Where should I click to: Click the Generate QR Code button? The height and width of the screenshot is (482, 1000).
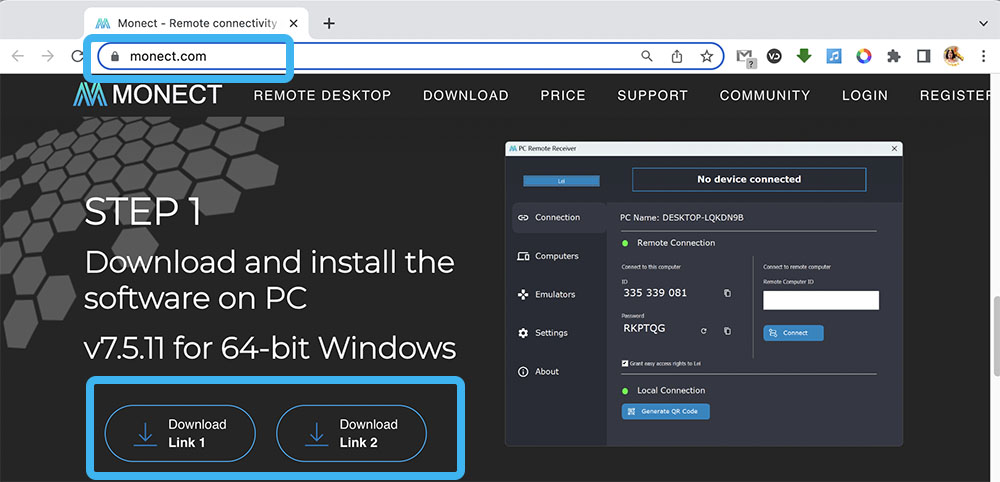[665, 411]
